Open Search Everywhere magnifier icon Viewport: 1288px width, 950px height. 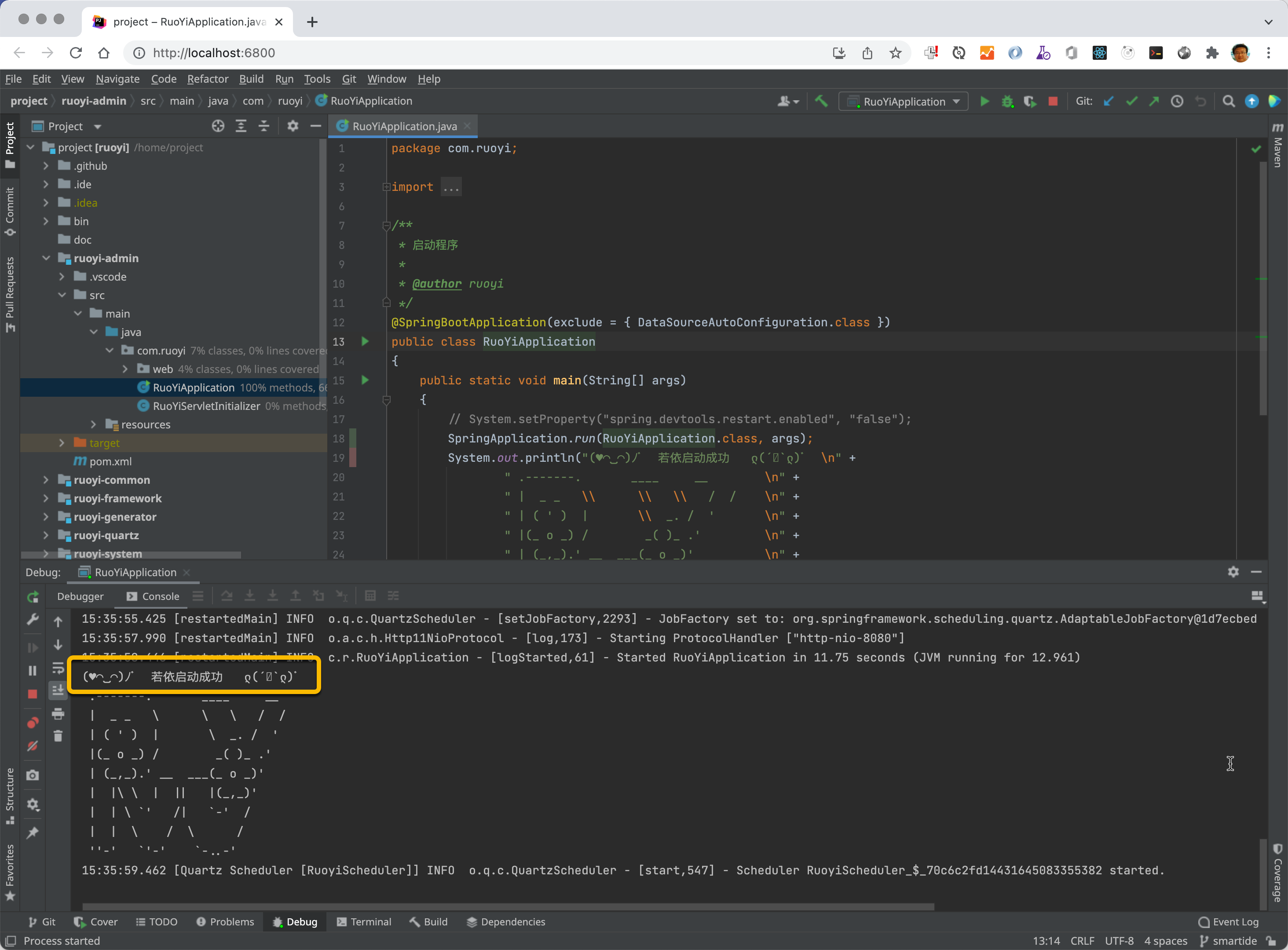coord(1228,101)
